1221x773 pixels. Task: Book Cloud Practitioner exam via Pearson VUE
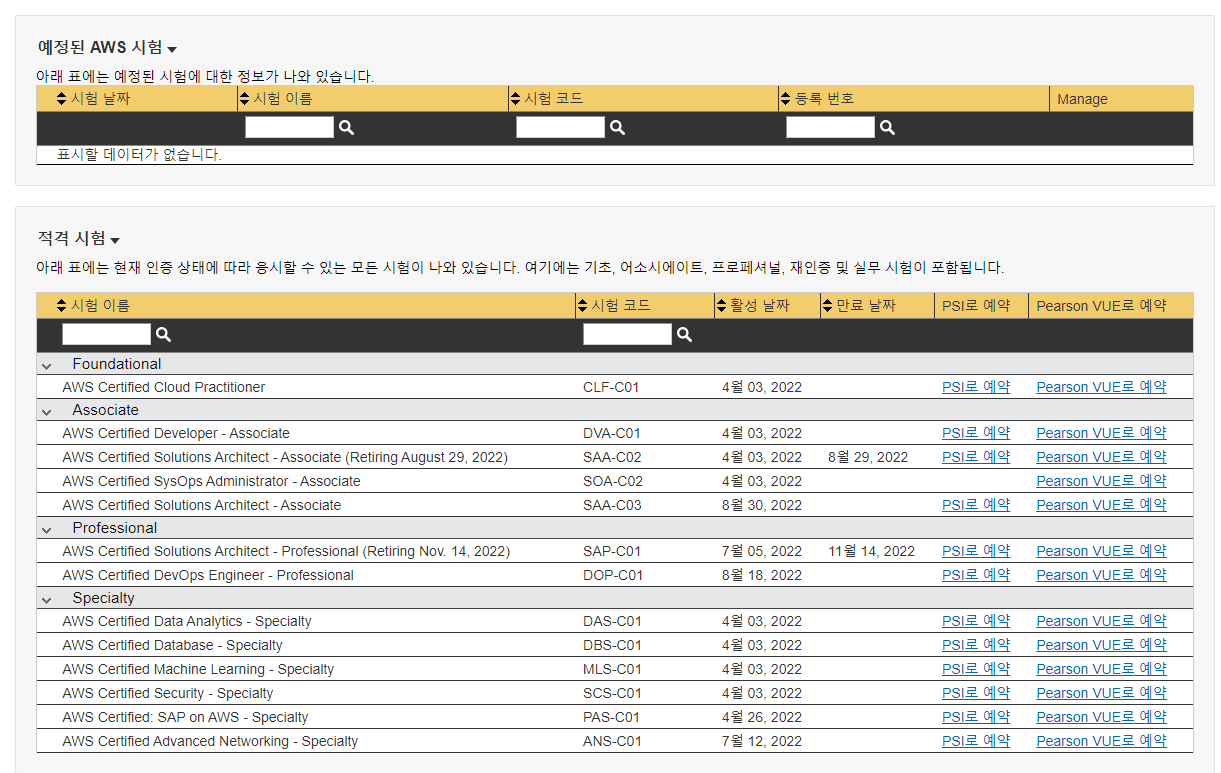[1101, 387]
